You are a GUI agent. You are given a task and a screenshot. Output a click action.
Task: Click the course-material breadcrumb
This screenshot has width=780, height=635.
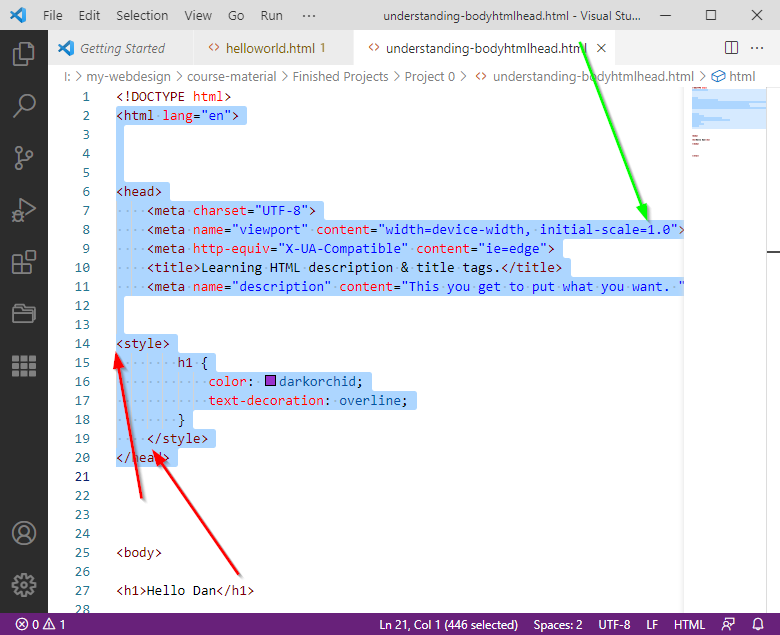[231, 76]
